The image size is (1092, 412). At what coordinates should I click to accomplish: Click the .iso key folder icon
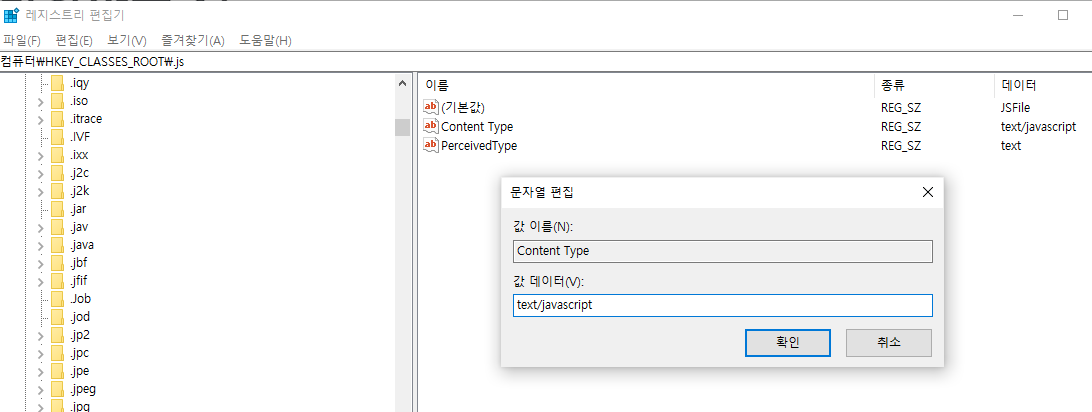(57, 101)
